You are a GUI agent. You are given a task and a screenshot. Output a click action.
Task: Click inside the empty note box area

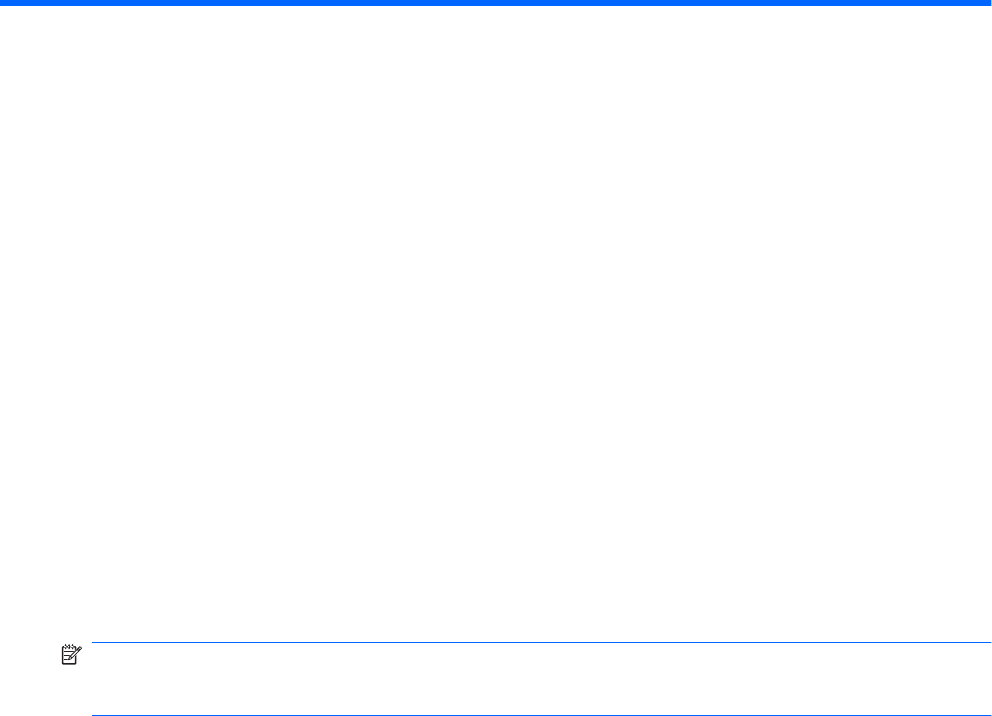(542, 679)
